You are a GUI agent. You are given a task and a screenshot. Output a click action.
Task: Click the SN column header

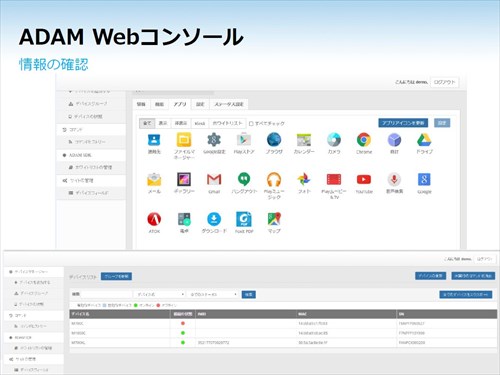click(447, 314)
